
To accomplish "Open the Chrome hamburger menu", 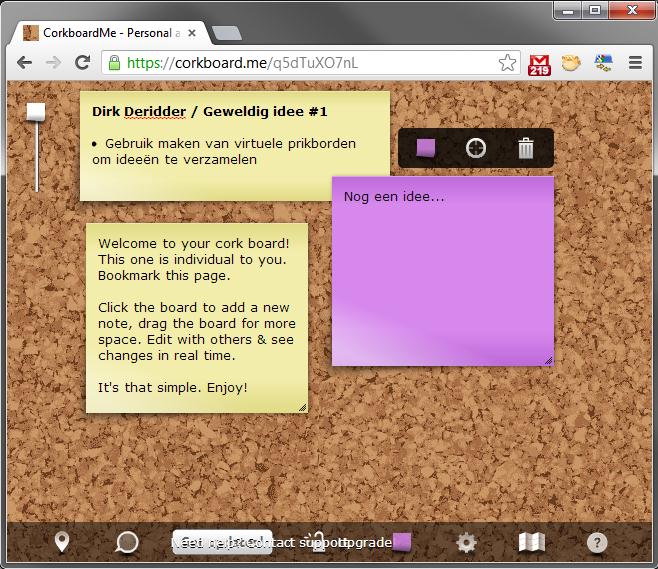I will click(x=635, y=63).
